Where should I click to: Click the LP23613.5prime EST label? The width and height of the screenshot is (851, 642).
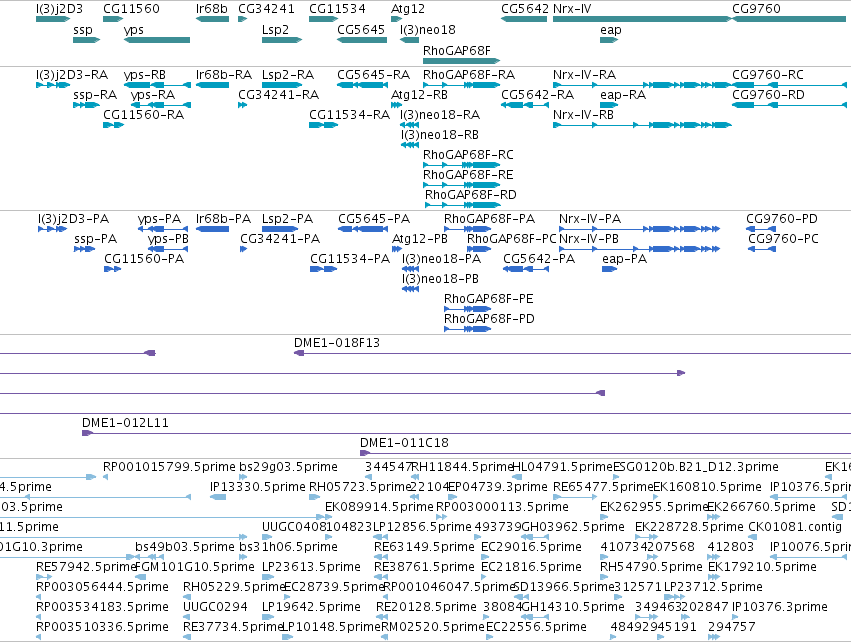coord(312,568)
